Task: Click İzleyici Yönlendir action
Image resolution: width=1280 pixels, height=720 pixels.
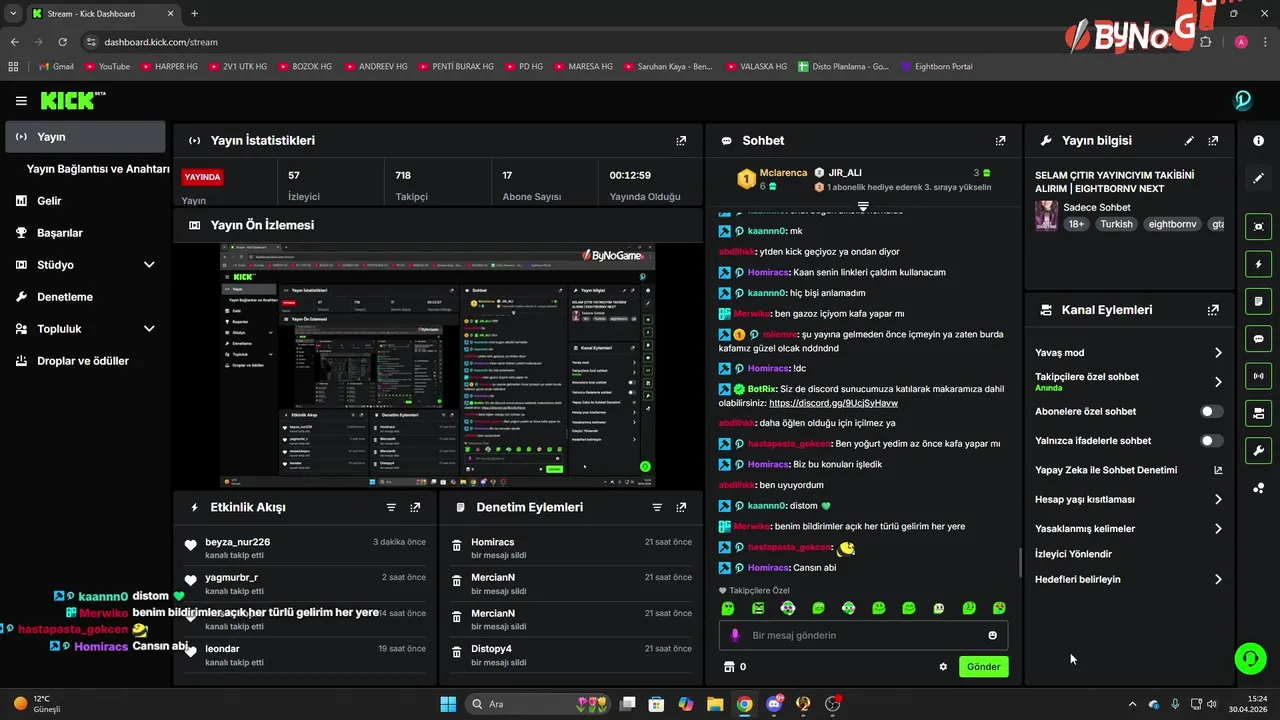Action: click(1073, 554)
